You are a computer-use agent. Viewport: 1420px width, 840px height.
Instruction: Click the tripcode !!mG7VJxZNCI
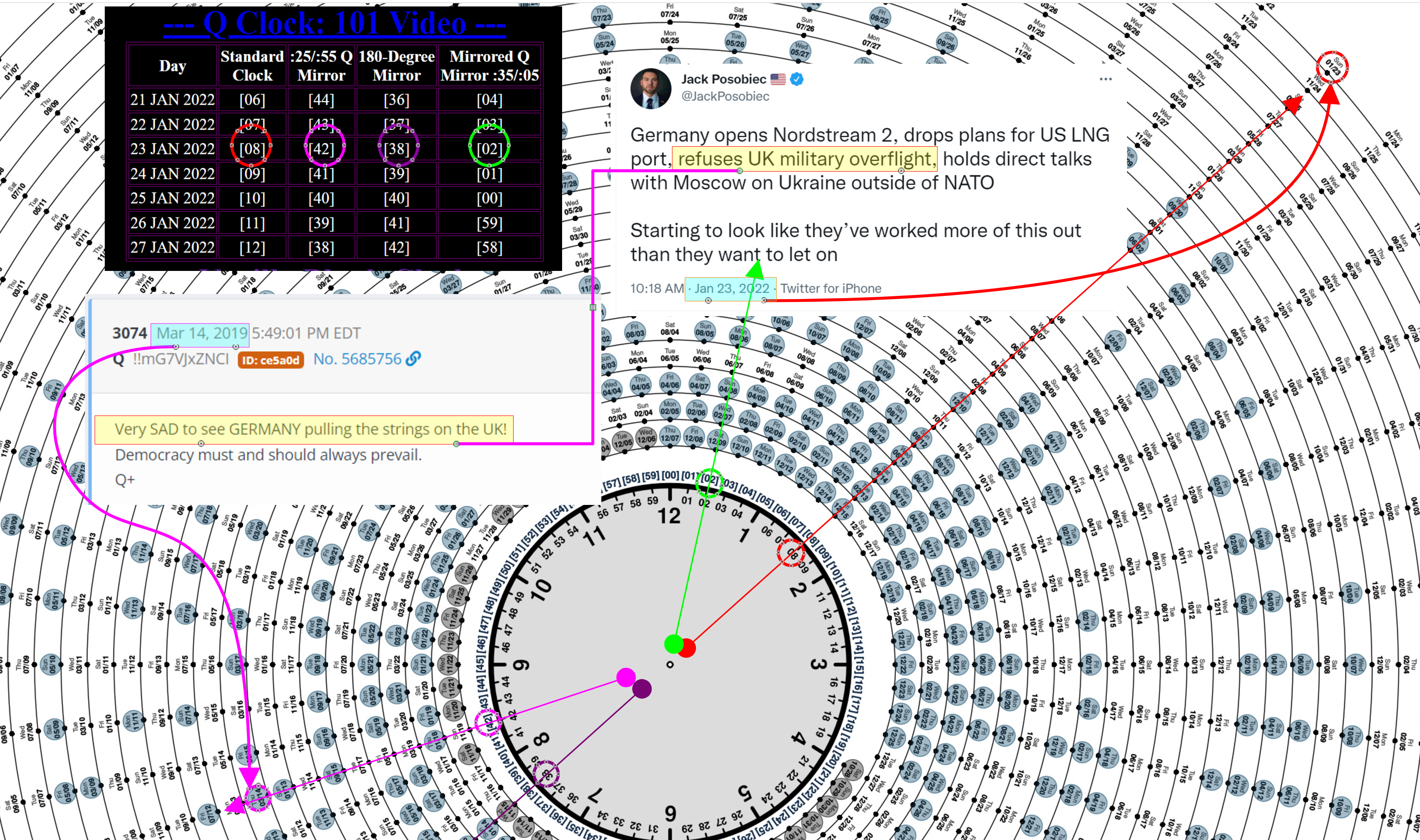(x=180, y=359)
